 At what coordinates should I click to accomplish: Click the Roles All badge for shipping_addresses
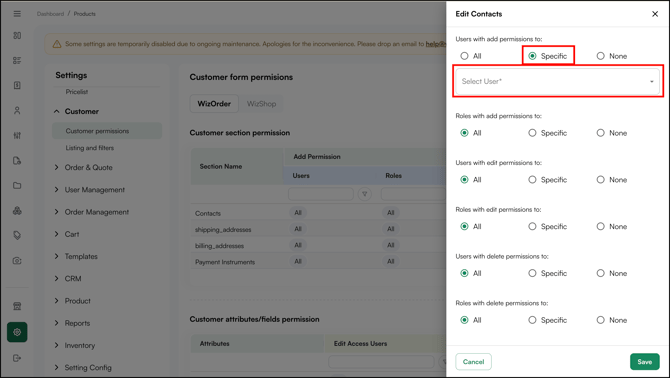[x=391, y=229]
